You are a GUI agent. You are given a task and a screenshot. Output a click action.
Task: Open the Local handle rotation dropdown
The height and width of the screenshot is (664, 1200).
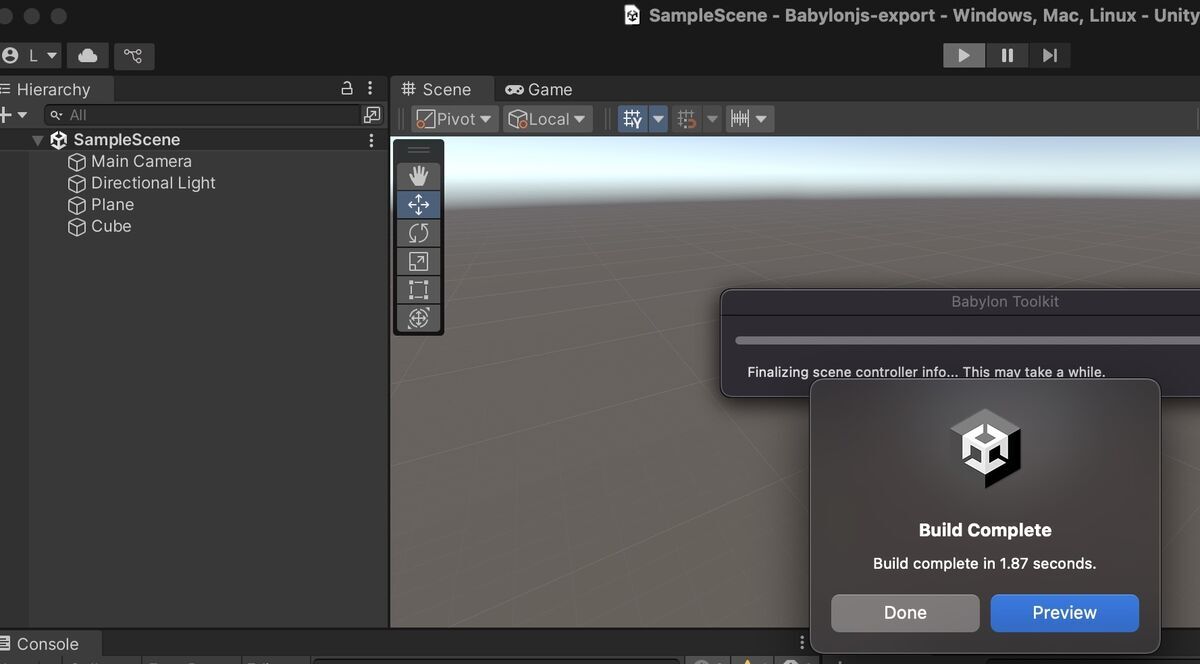pyautogui.click(x=548, y=119)
